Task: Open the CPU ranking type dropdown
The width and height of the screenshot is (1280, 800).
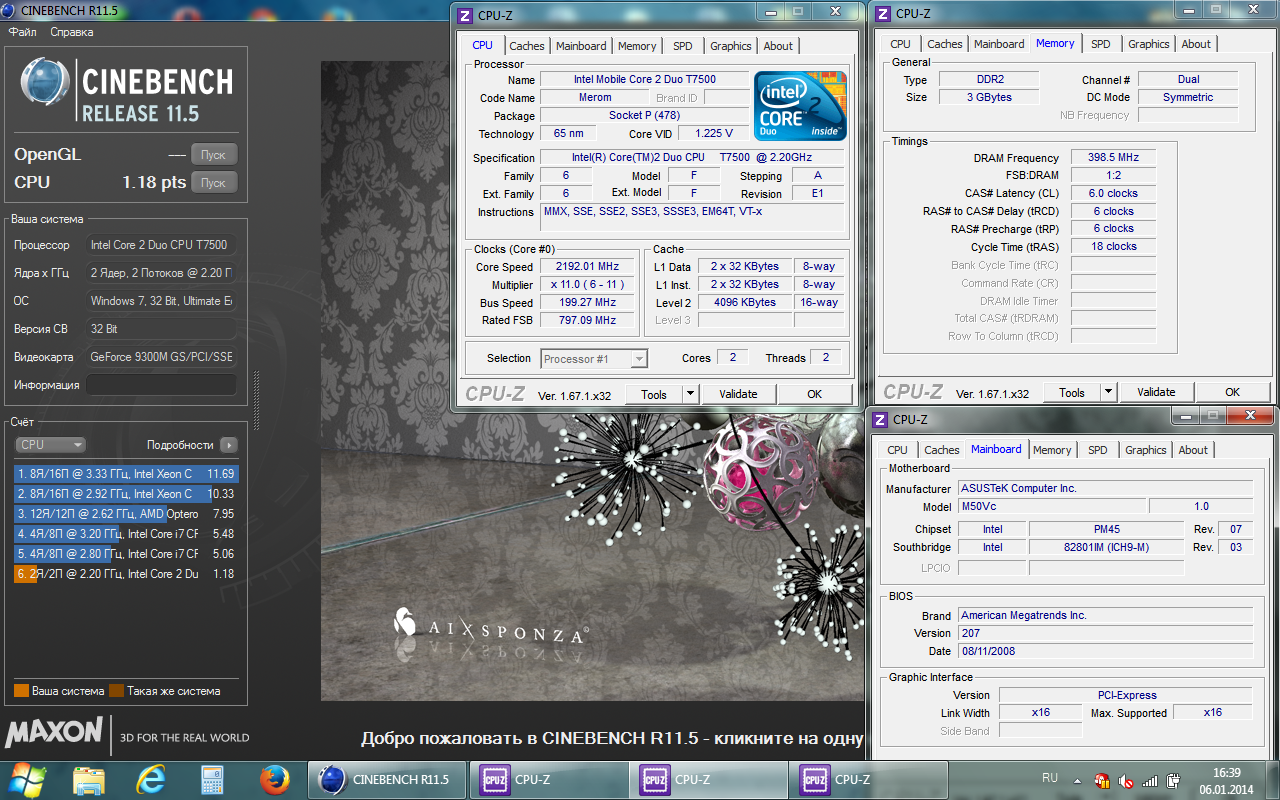Action: click(50, 445)
